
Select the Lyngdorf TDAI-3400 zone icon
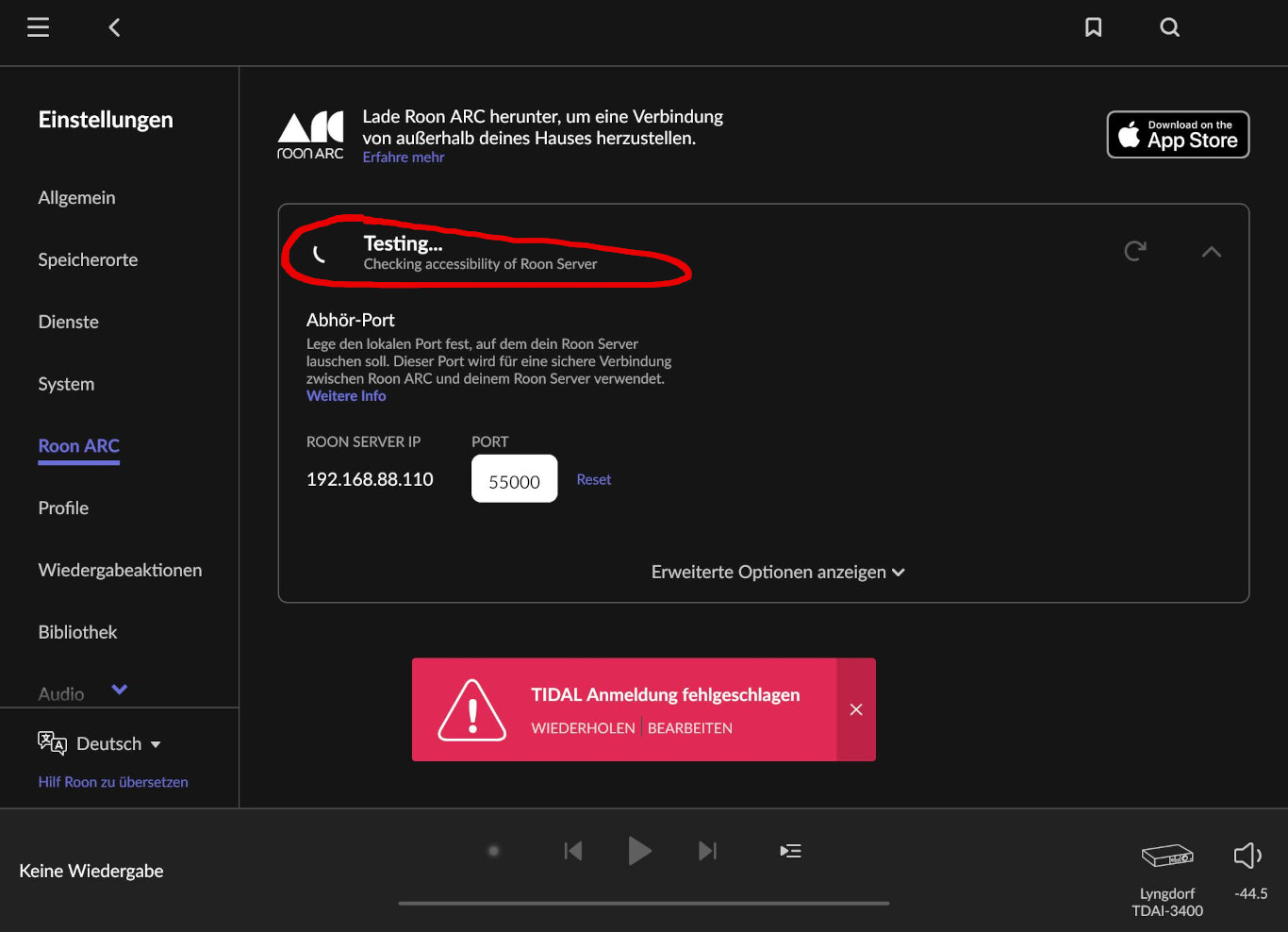point(1167,856)
